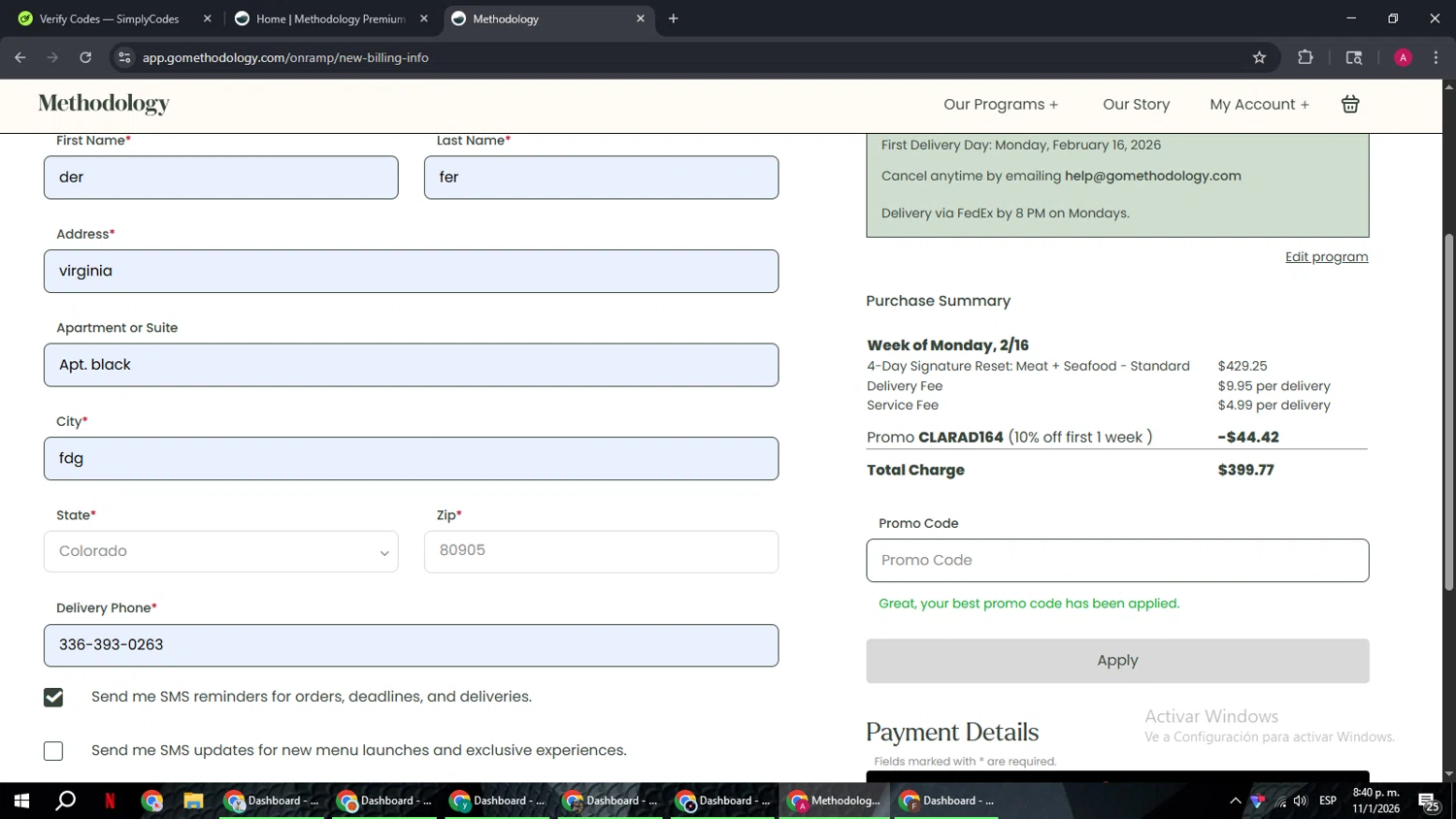Bookmark this page with the star icon
This screenshot has height=819, width=1456.
coord(1259,57)
